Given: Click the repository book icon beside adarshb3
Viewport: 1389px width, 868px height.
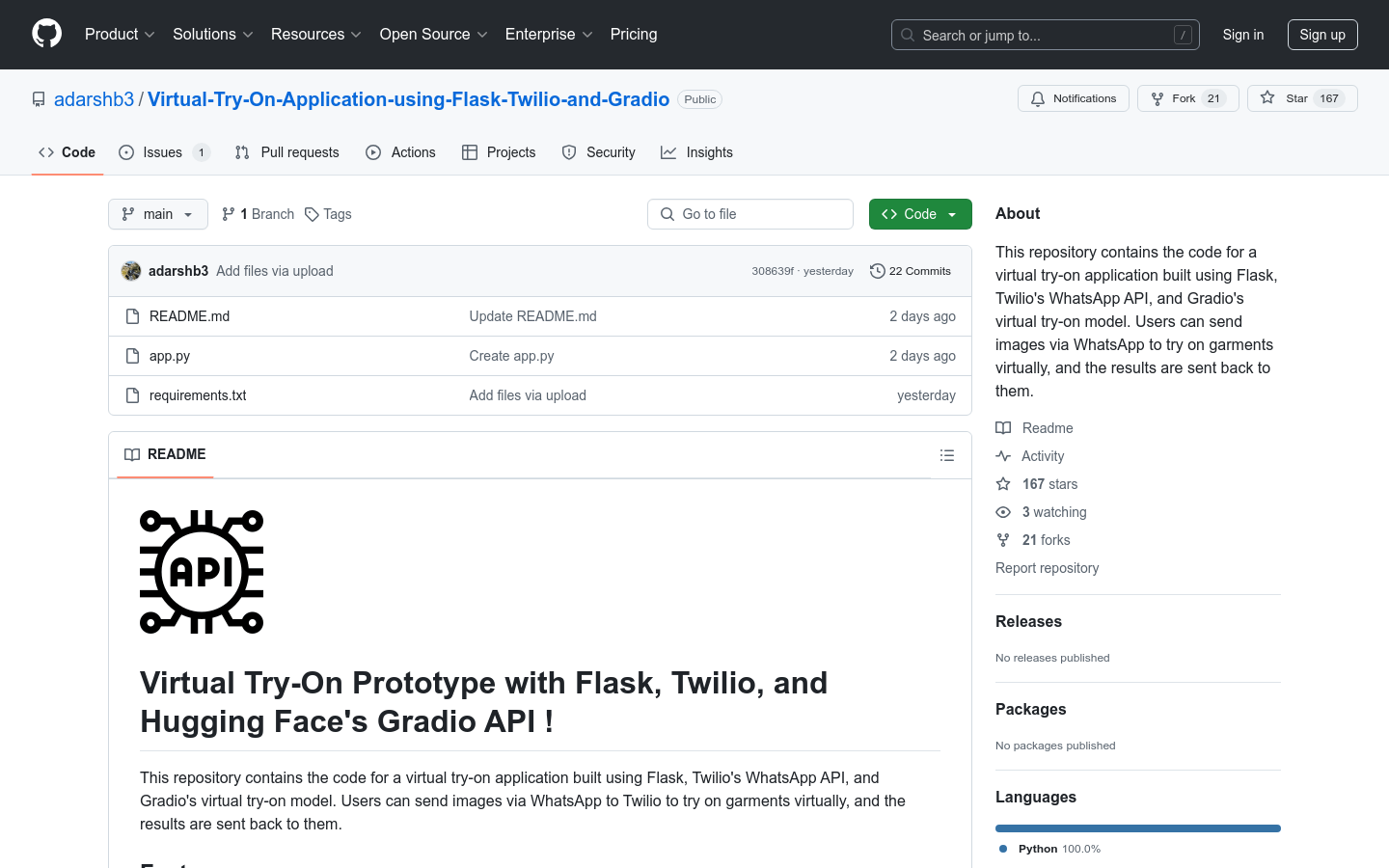Looking at the screenshot, I should click(x=39, y=99).
